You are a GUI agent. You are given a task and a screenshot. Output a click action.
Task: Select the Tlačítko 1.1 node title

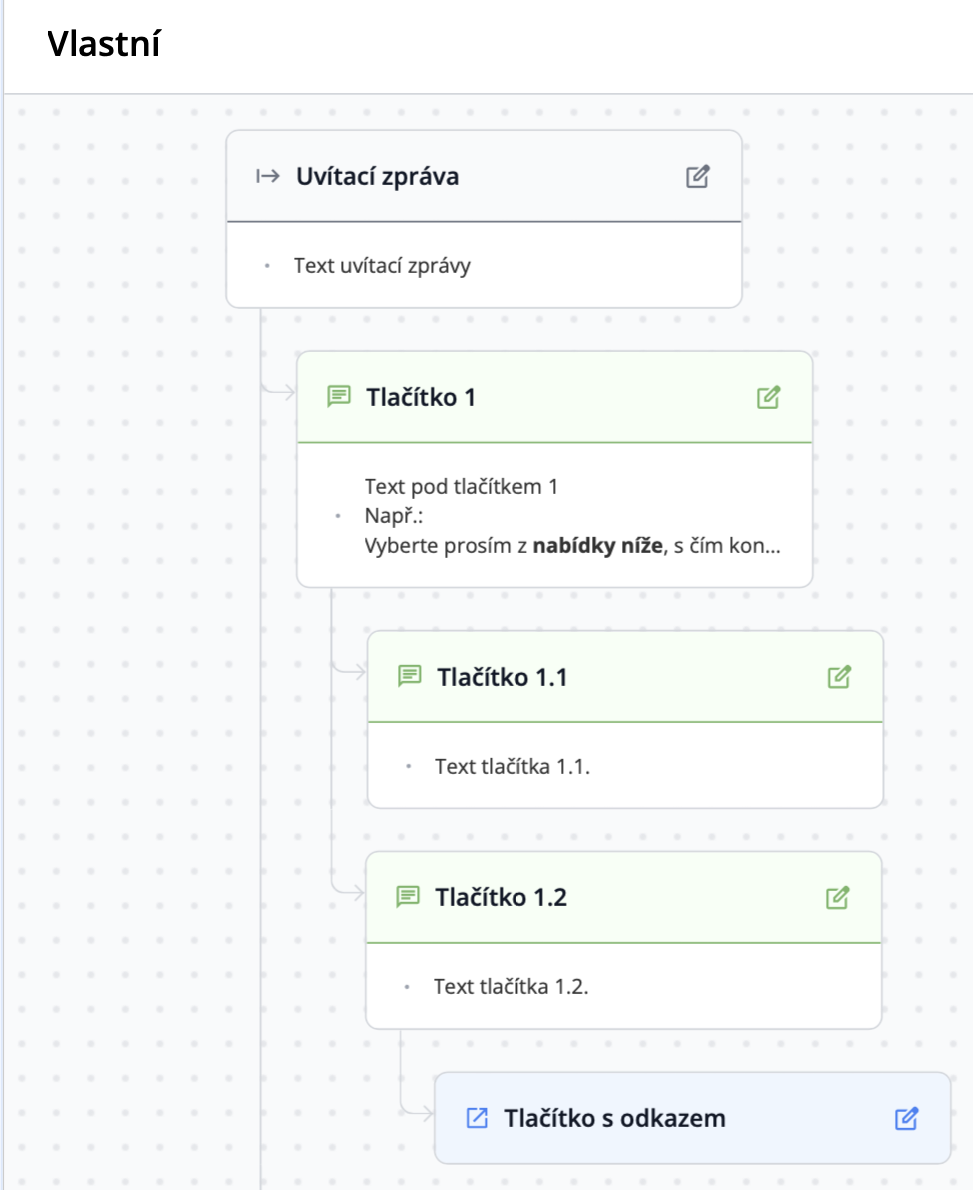click(502, 677)
